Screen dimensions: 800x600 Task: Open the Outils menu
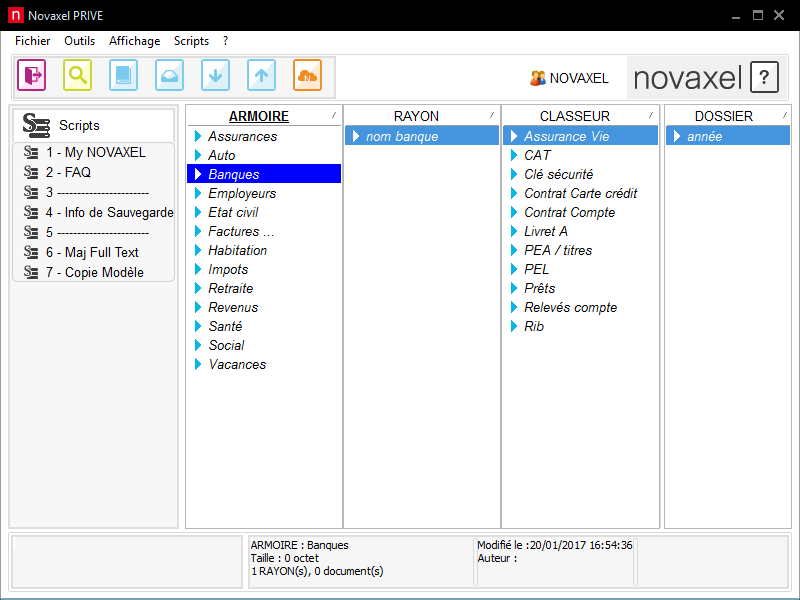click(x=80, y=41)
